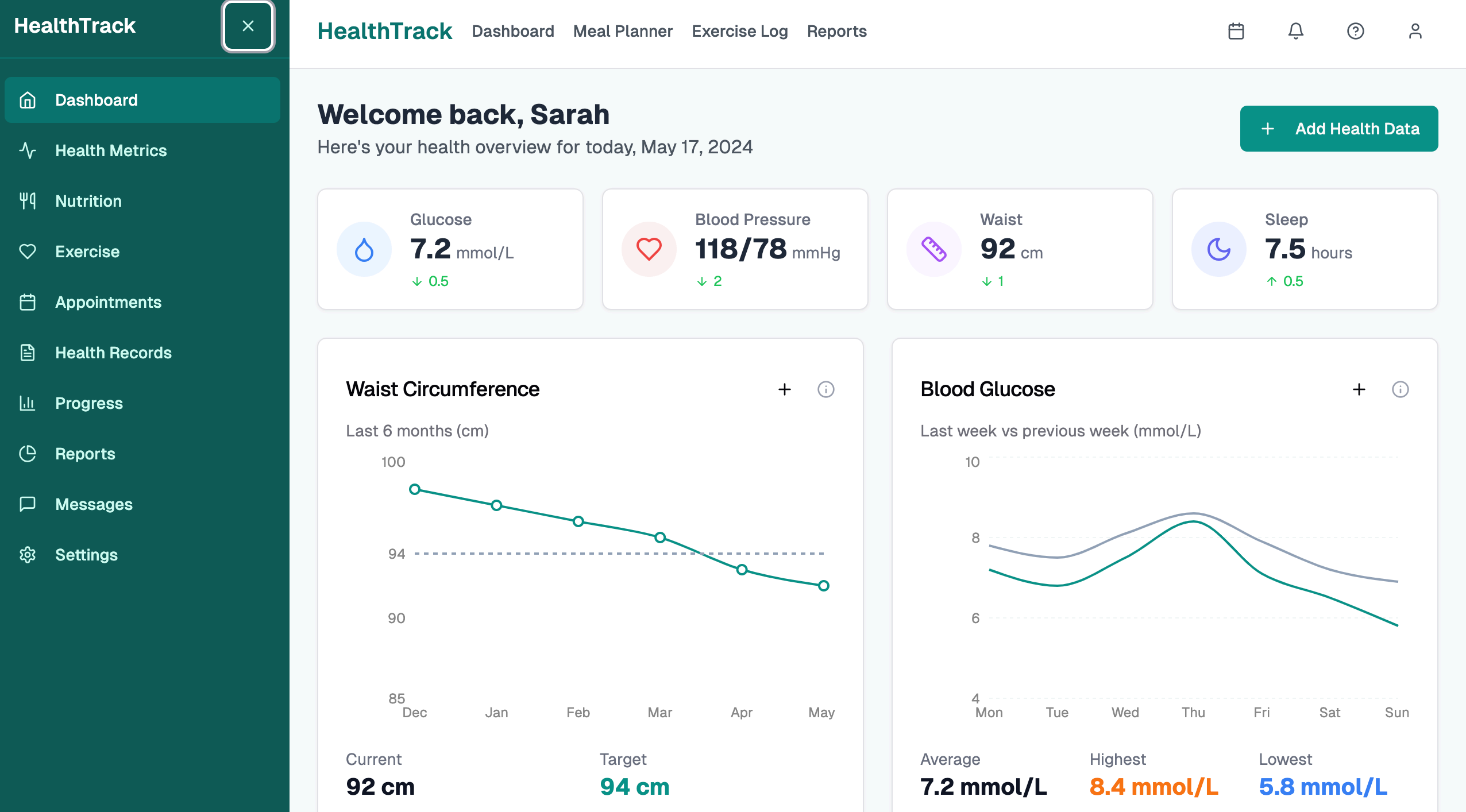Switch to Dashboard in top navigation
1466x812 pixels.
pyautogui.click(x=513, y=31)
